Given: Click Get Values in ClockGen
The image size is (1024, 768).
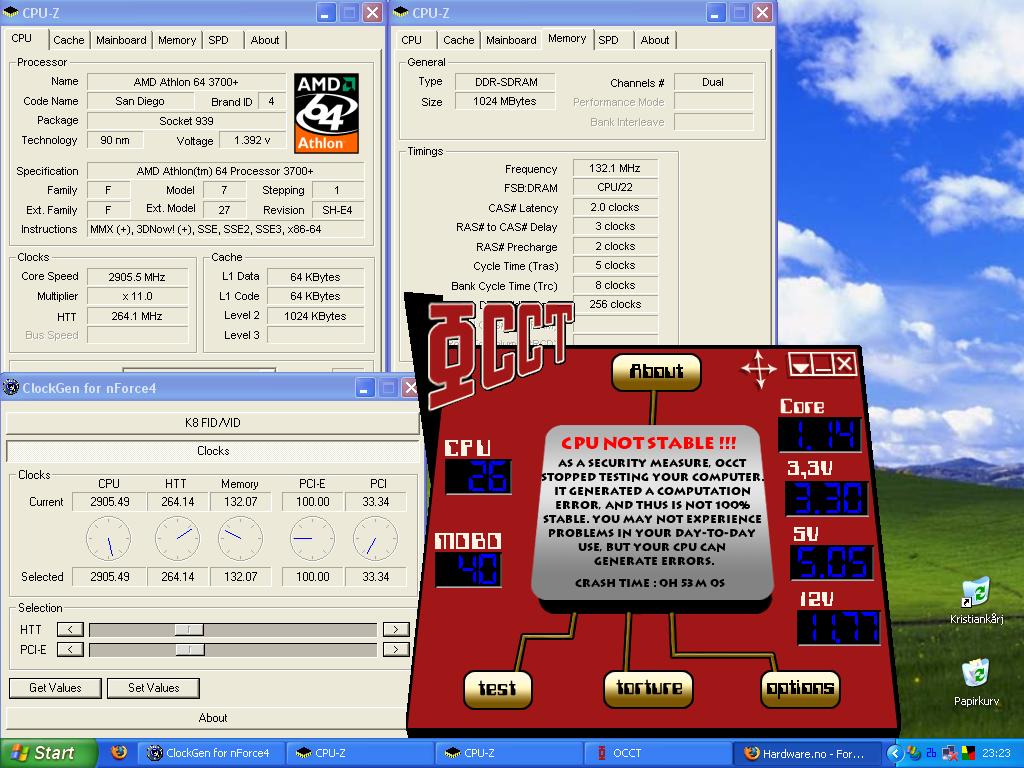Looking at the screenshot, I should point(55,688).
